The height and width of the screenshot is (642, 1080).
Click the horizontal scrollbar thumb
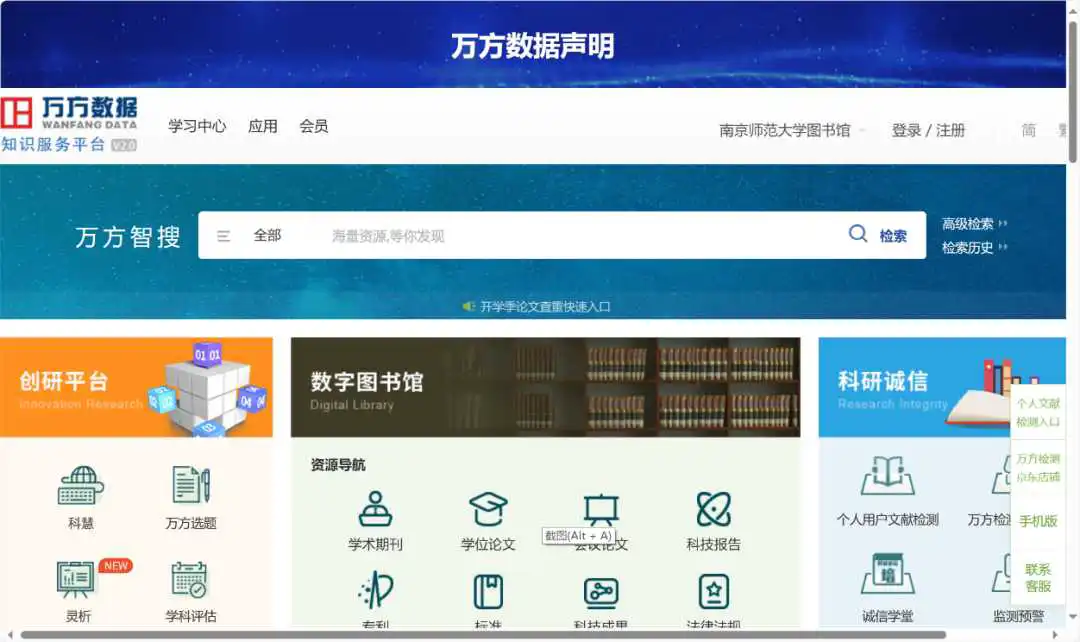point(483,634)
